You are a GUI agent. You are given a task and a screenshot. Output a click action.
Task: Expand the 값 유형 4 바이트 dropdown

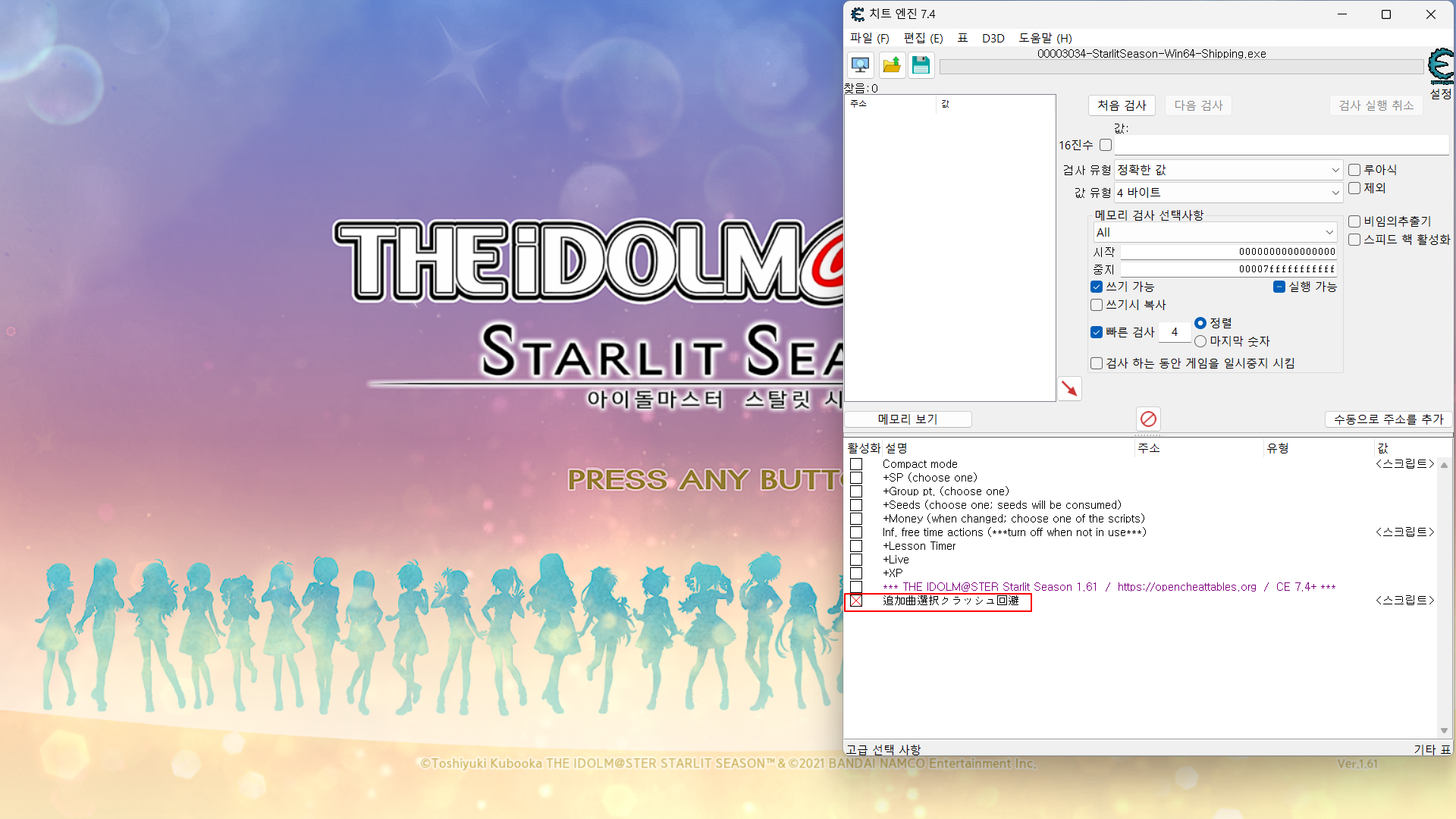1228,193
